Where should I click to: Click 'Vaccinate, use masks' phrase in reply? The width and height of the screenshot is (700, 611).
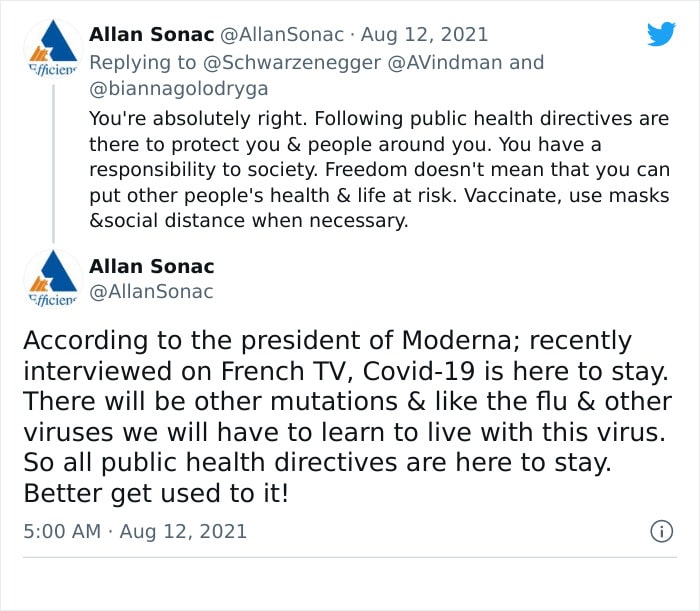(567, 195)
